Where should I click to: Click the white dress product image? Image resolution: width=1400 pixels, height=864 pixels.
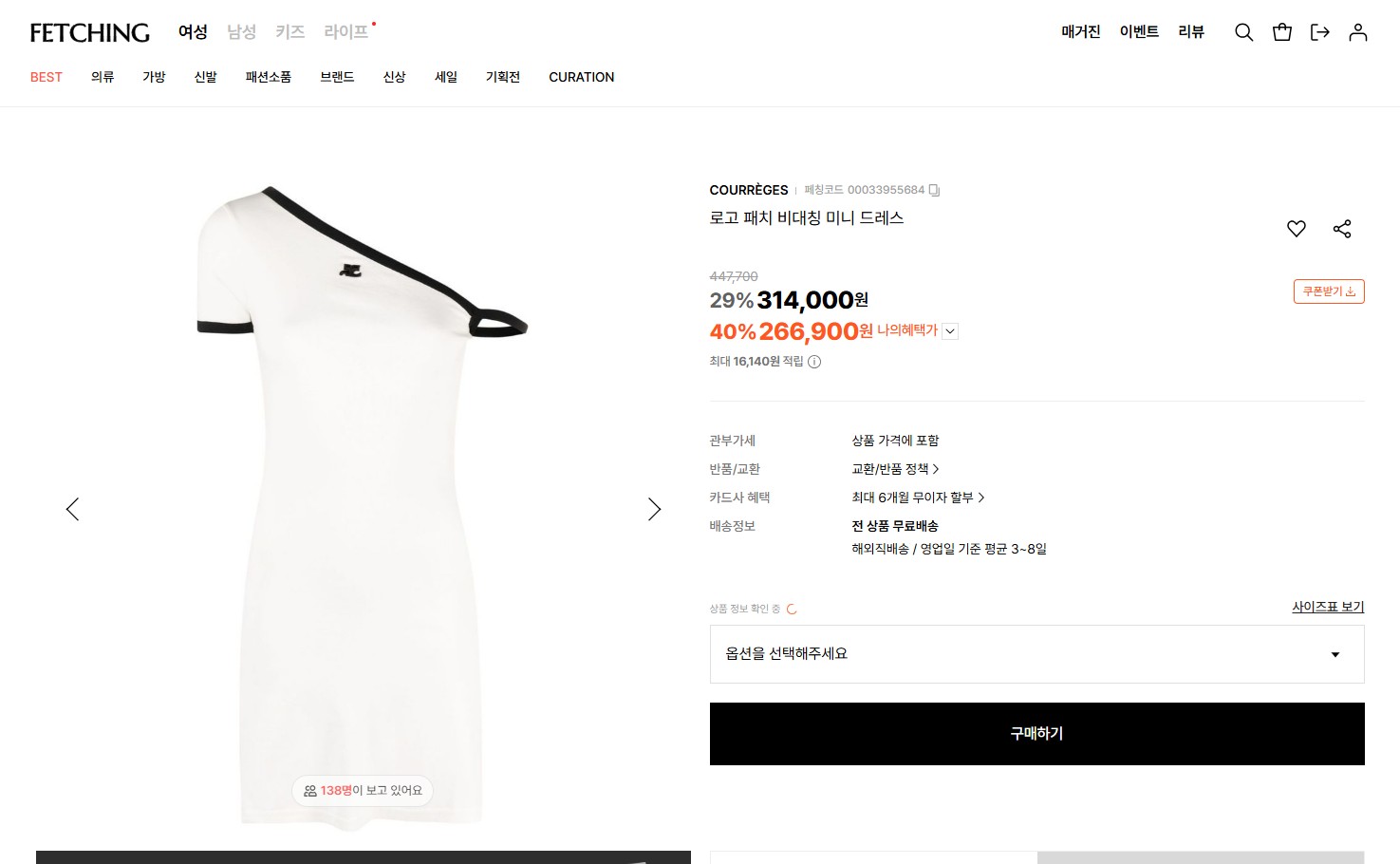coord(363,508)
